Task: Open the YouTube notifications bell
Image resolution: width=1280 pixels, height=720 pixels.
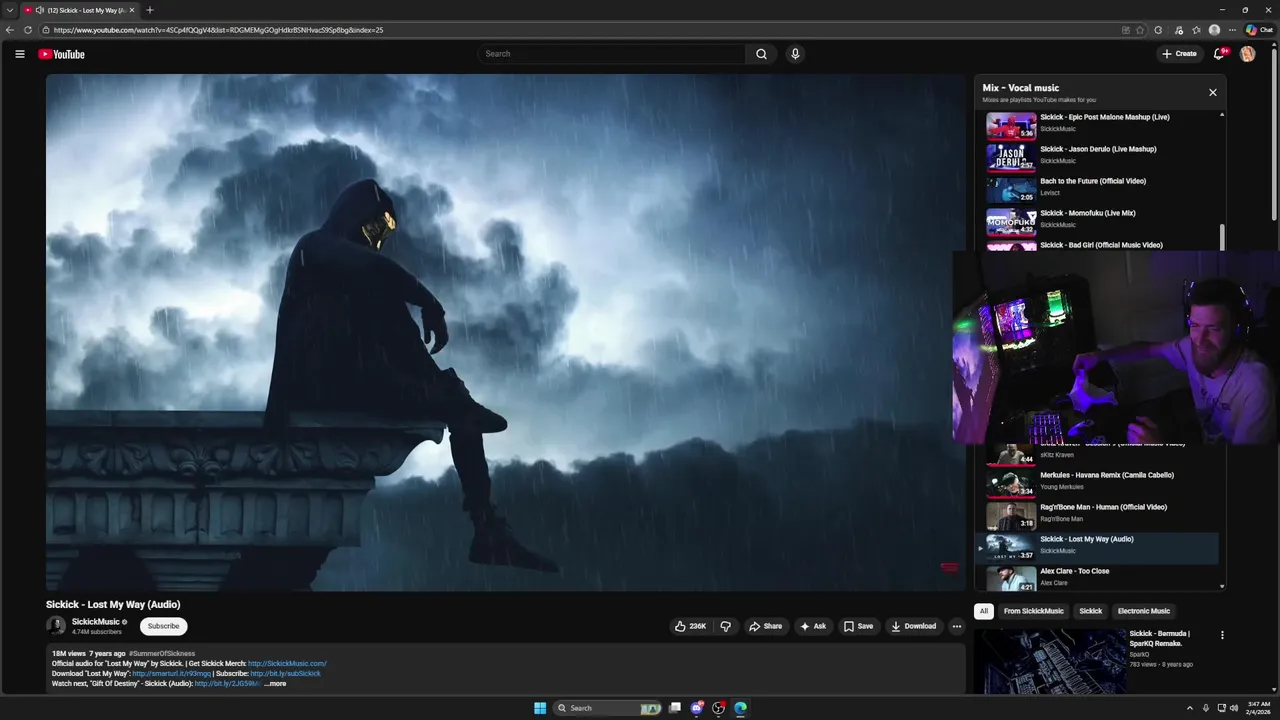Action: click(x=1219, y=54)
